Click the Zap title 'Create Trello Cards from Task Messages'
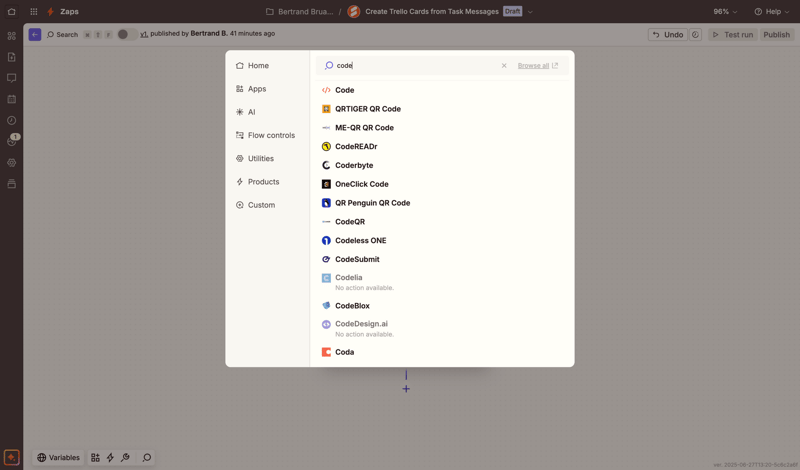Image resolution: width=800 pixels, height=470 pixels. point(432,11)
